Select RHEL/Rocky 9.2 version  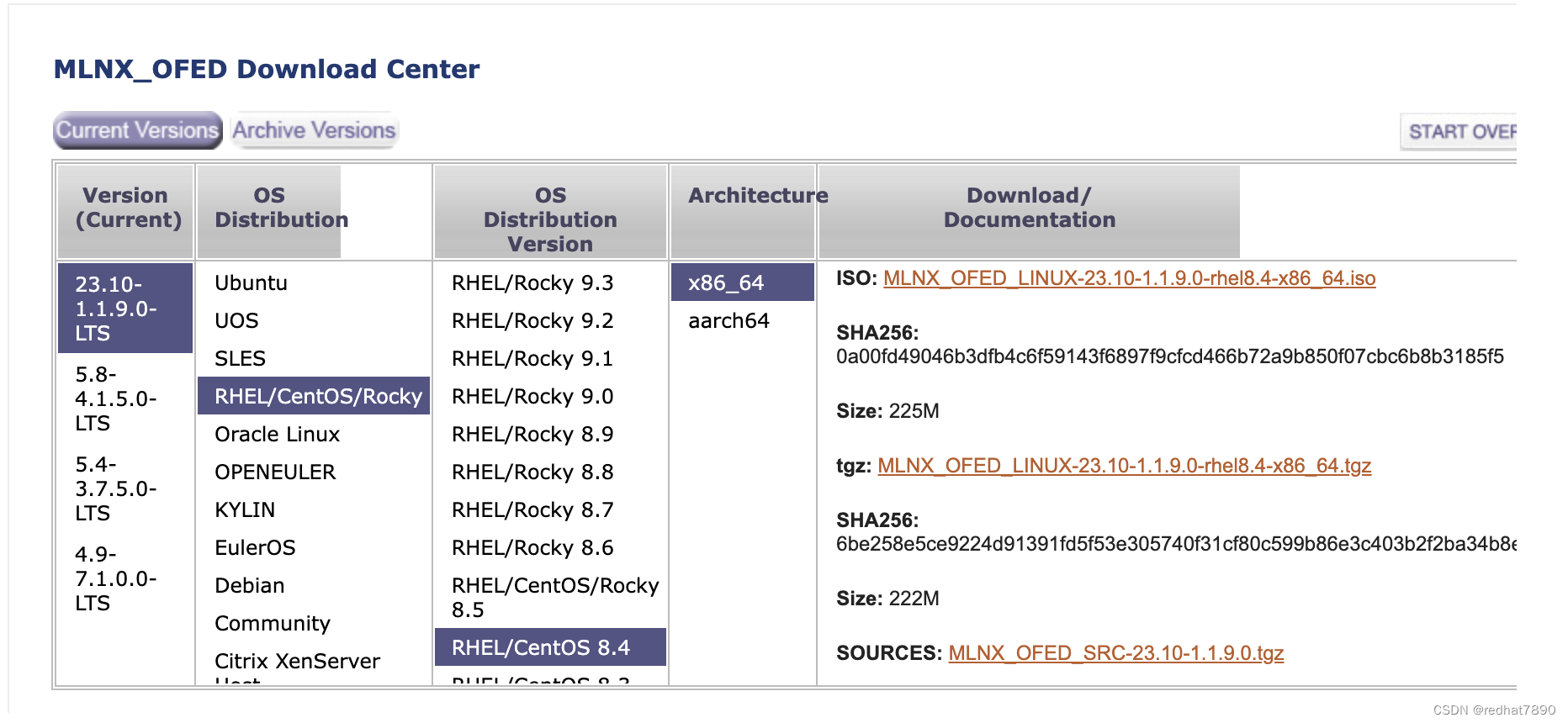click(x=550, y=320)
